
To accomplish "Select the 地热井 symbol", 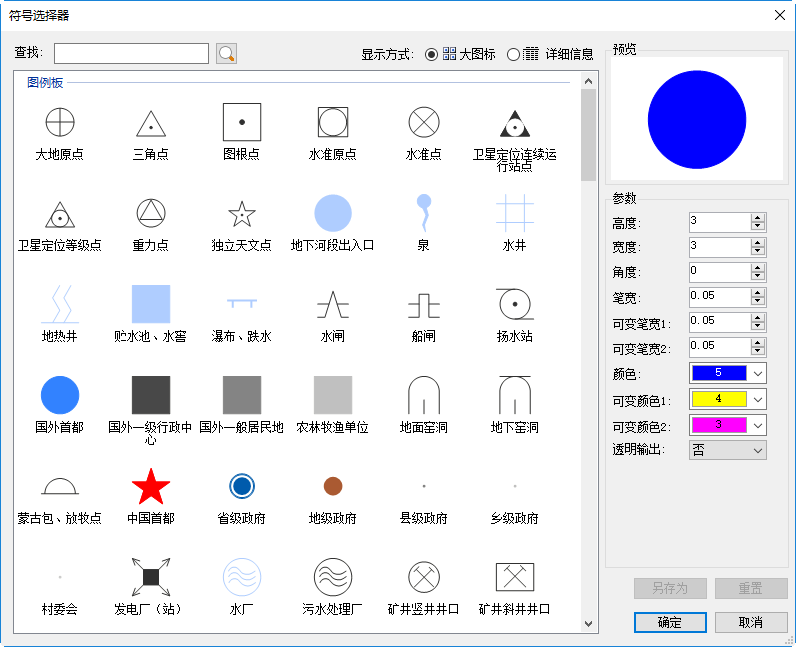I will 60,304.
